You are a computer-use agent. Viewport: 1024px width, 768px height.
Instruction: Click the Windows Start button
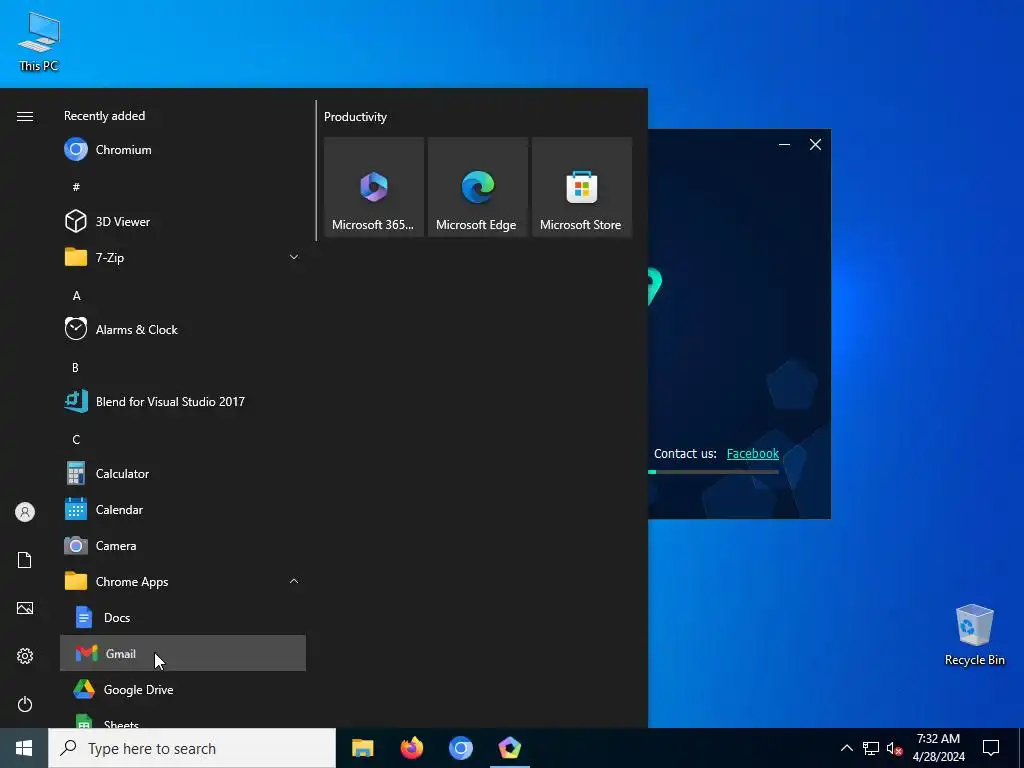(x=24, y=748)
